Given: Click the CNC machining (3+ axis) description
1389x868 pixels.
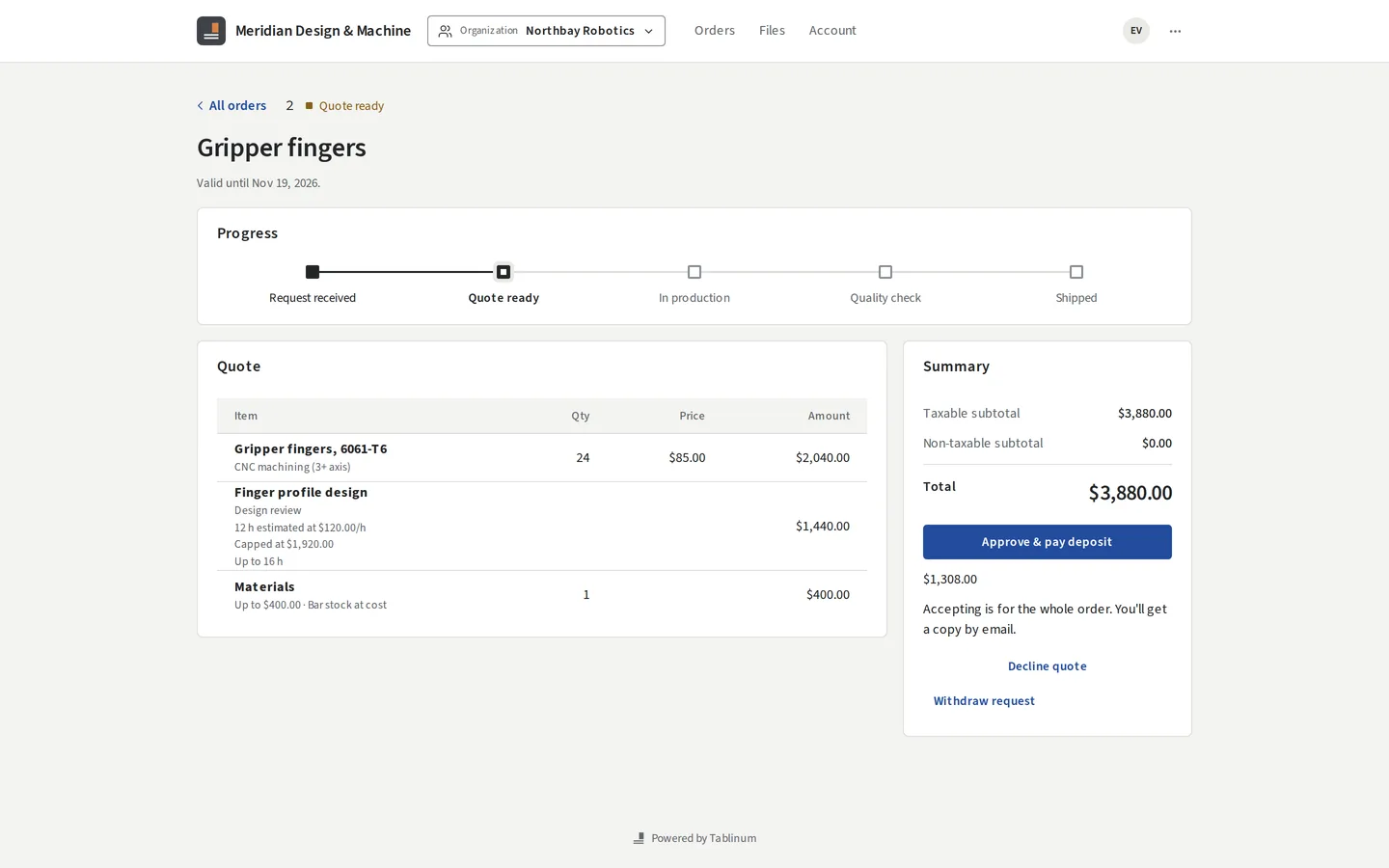Looking at the screenshot, I should click(x=292, y=467).
